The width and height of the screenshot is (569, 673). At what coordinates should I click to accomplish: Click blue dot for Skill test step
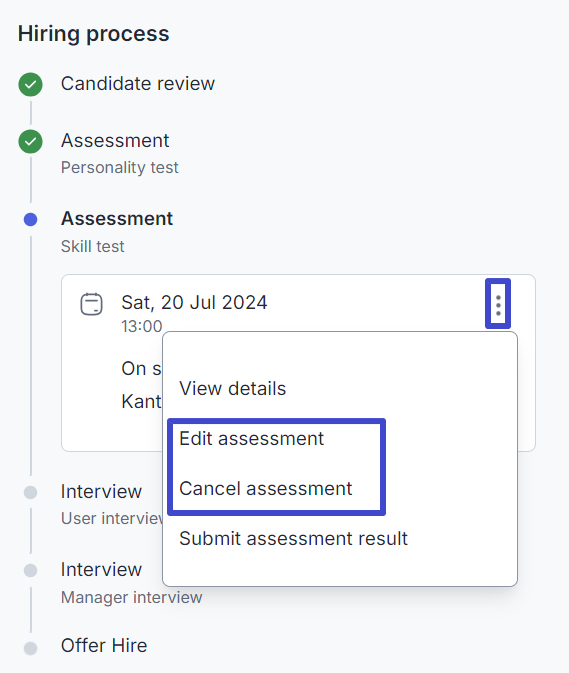[30, 219]
